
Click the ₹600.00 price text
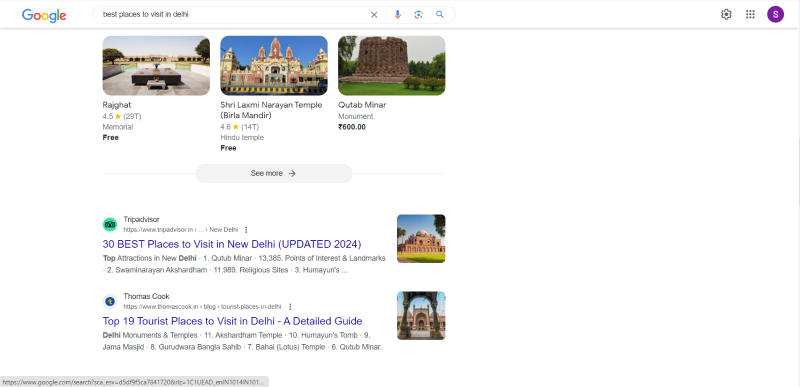(x=352, y=127)
